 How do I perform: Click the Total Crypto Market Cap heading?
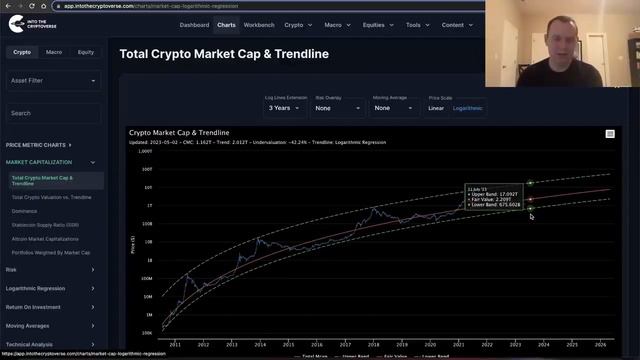coord(224,54)
